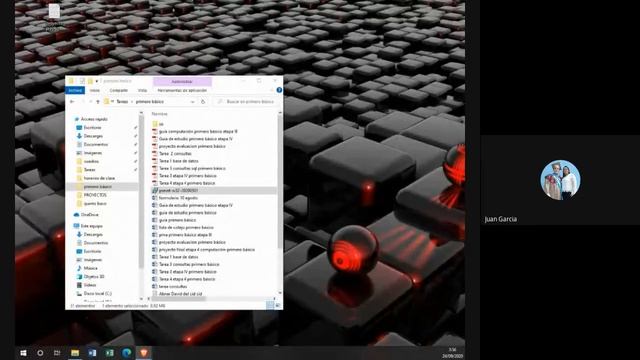Click the desktop file icon at top-left
The height and width of the screenshot is (360, 640).
(x=54, y=12)
